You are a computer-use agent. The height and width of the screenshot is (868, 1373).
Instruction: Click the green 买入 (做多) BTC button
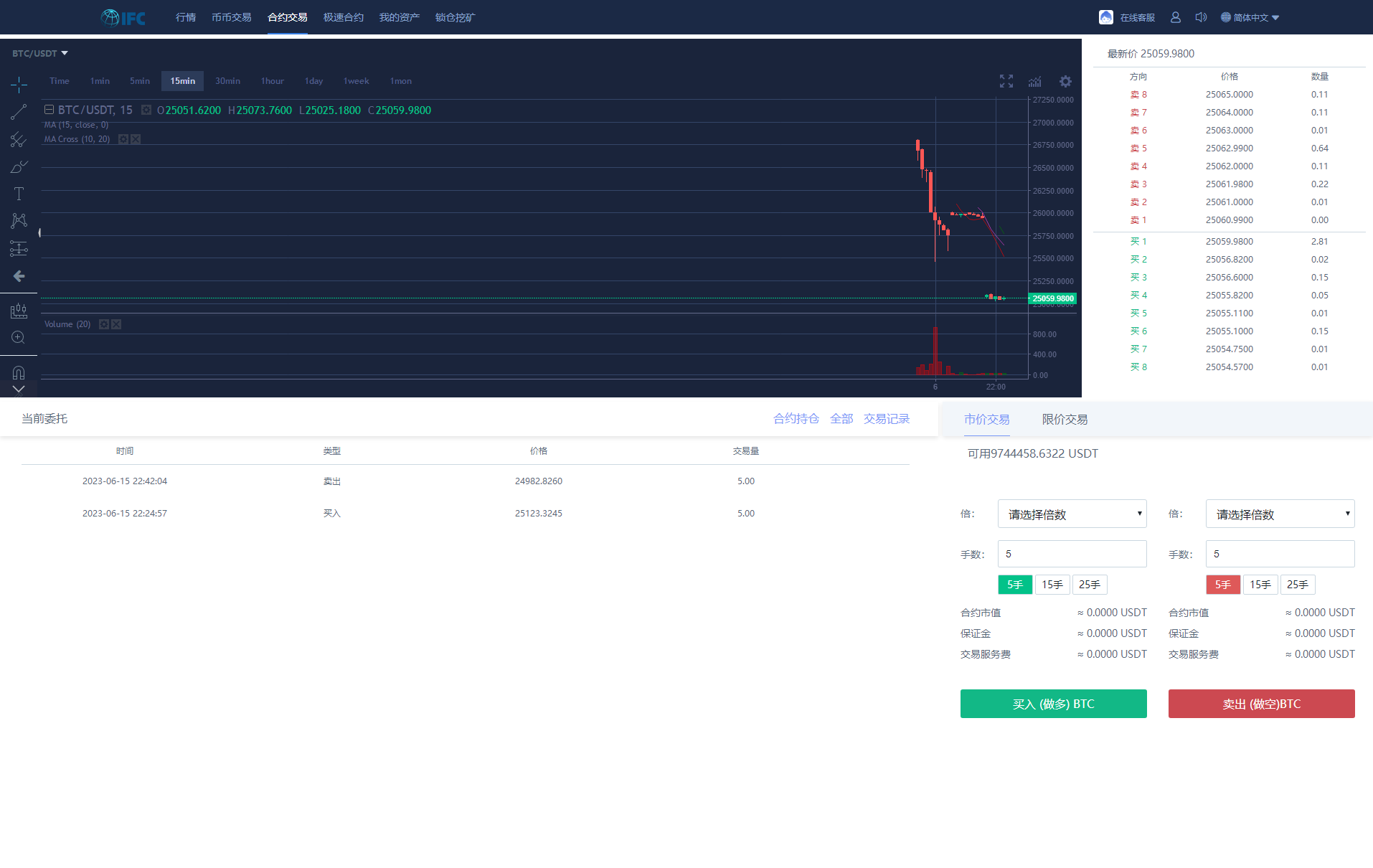click(1054, 704)
